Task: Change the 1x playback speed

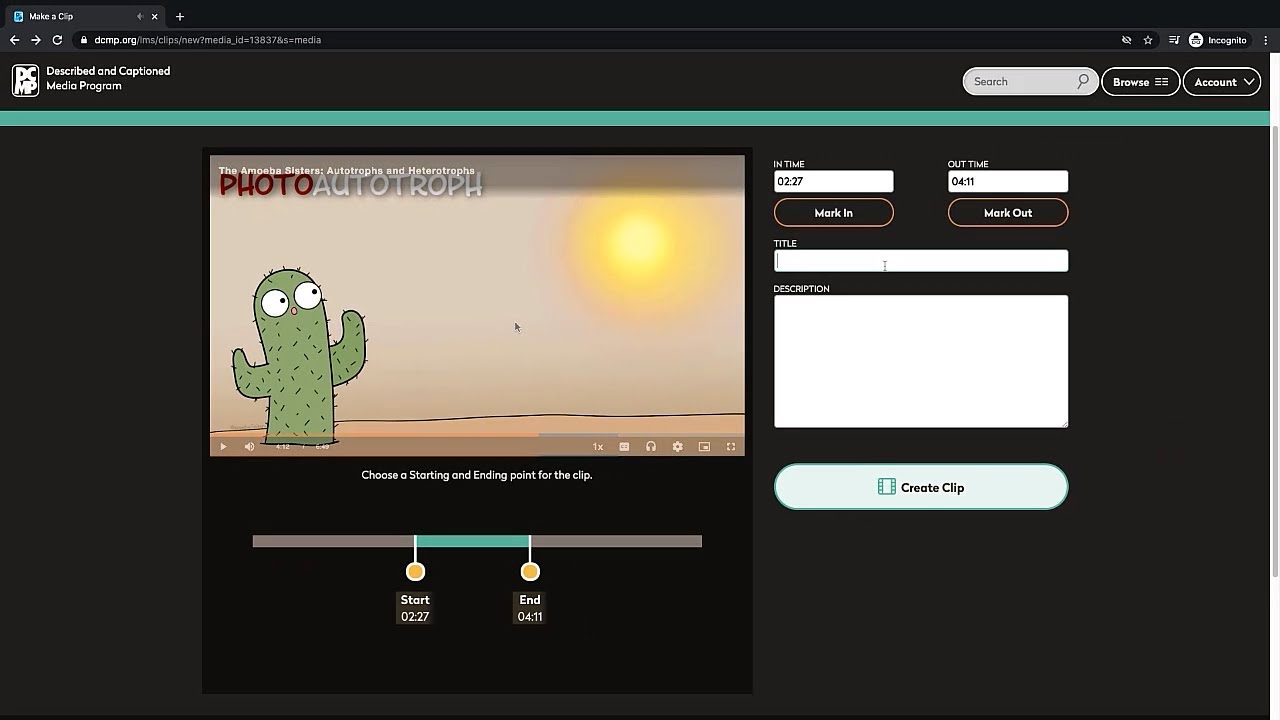Action: 598,447
